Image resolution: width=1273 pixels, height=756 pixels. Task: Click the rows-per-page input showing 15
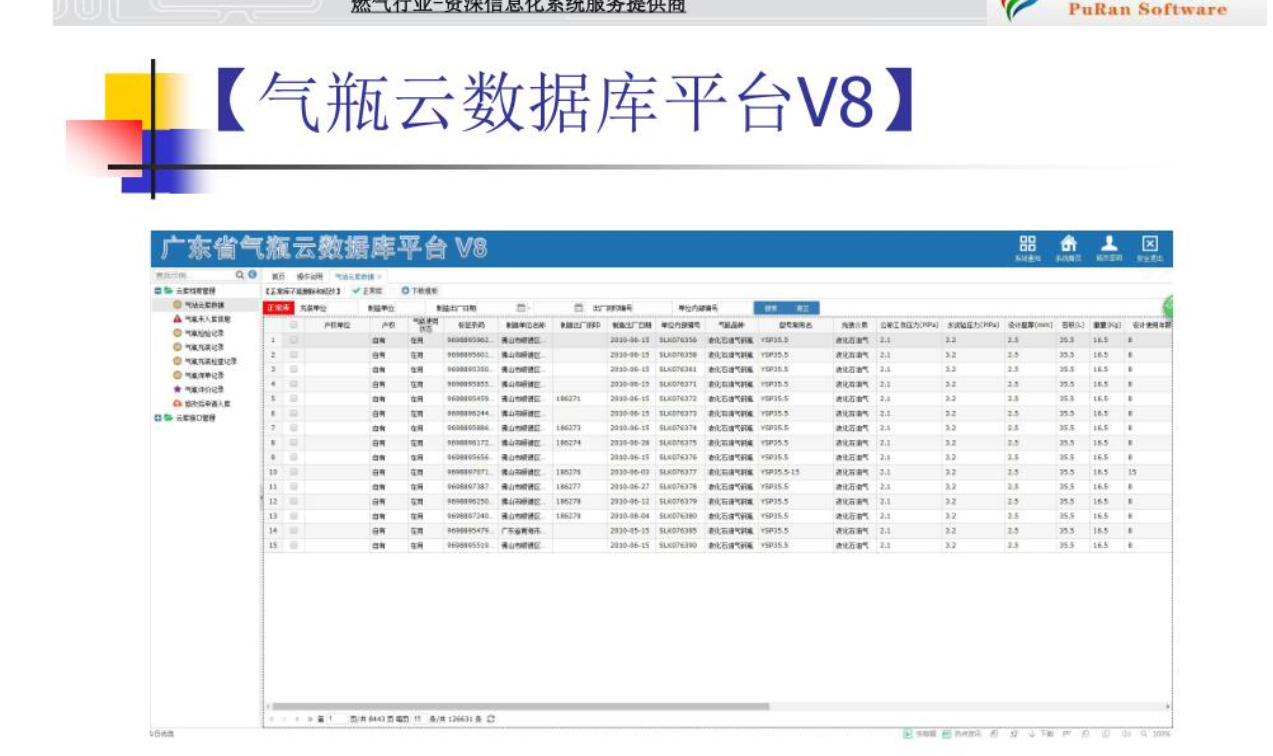418,719
